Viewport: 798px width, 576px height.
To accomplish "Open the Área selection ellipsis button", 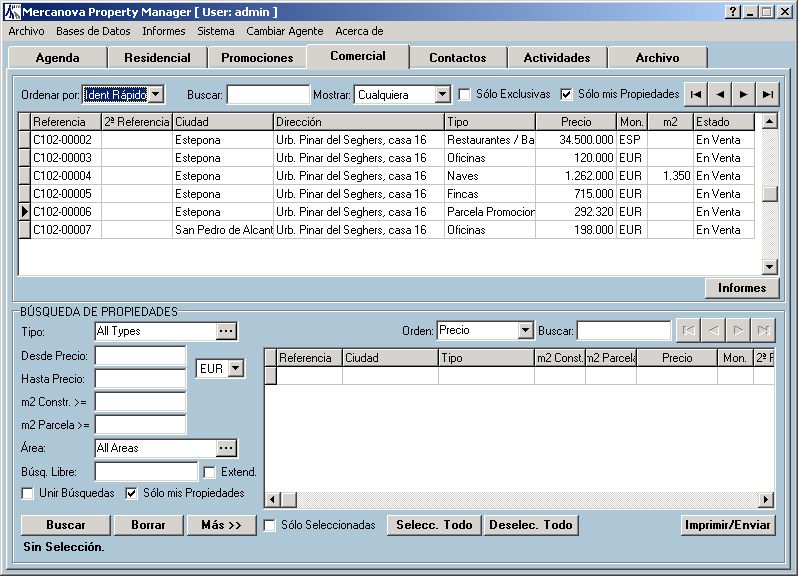I will [x=226, y=448].
